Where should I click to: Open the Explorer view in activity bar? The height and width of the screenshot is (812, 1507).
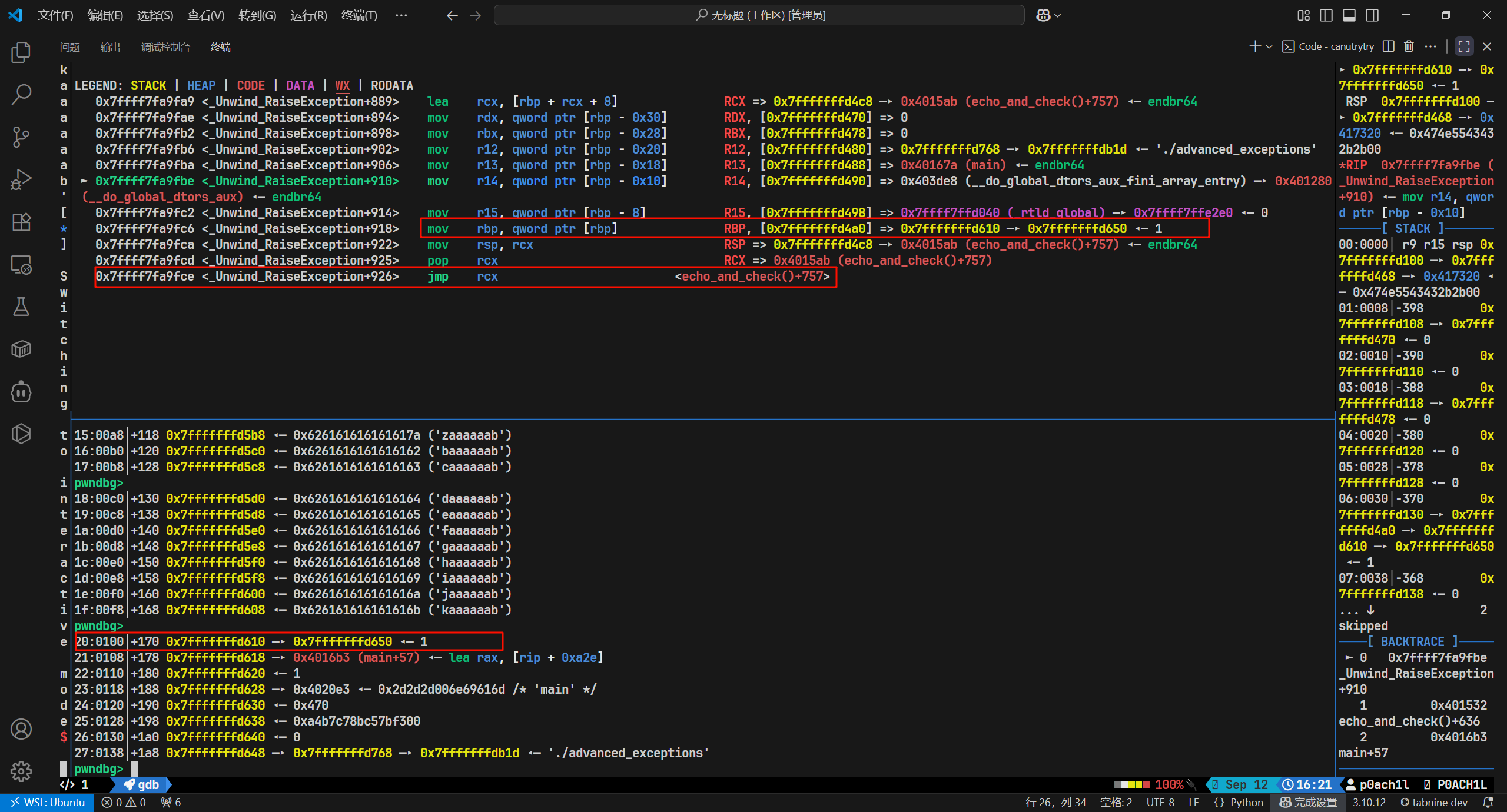click(x=21, y=52)
